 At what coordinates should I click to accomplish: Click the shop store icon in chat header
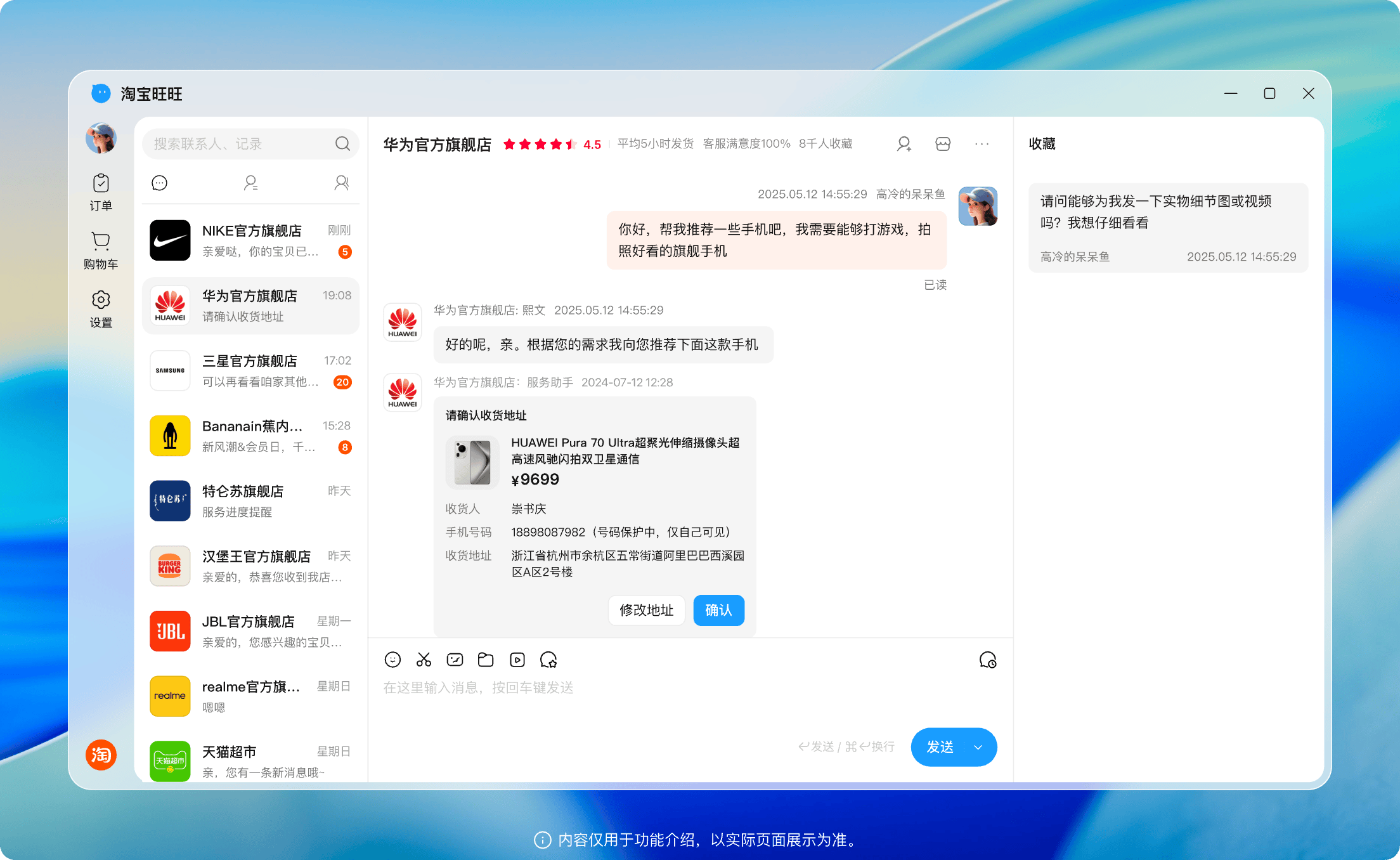coord(943,144)
